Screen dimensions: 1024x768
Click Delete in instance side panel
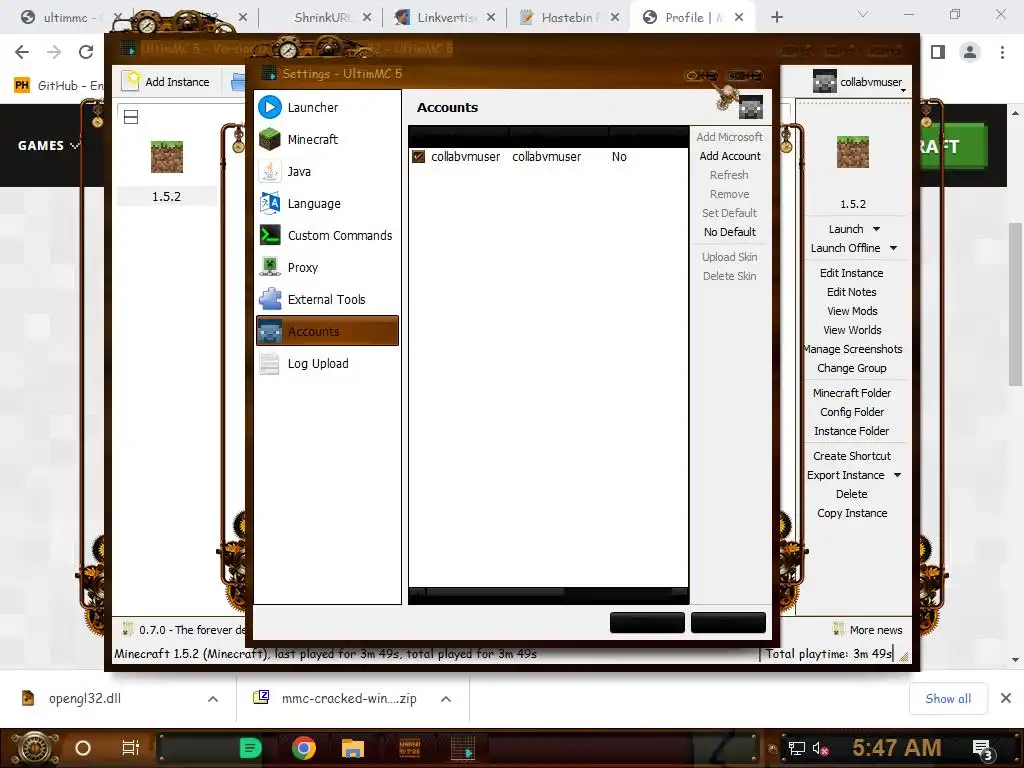click(x=852, y=494)
